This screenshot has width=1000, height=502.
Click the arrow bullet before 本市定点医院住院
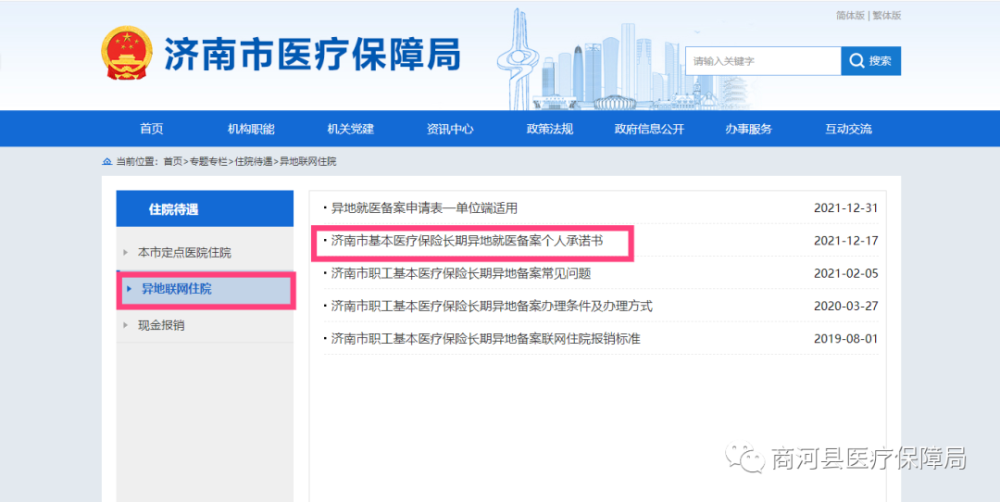coord(126,253)
